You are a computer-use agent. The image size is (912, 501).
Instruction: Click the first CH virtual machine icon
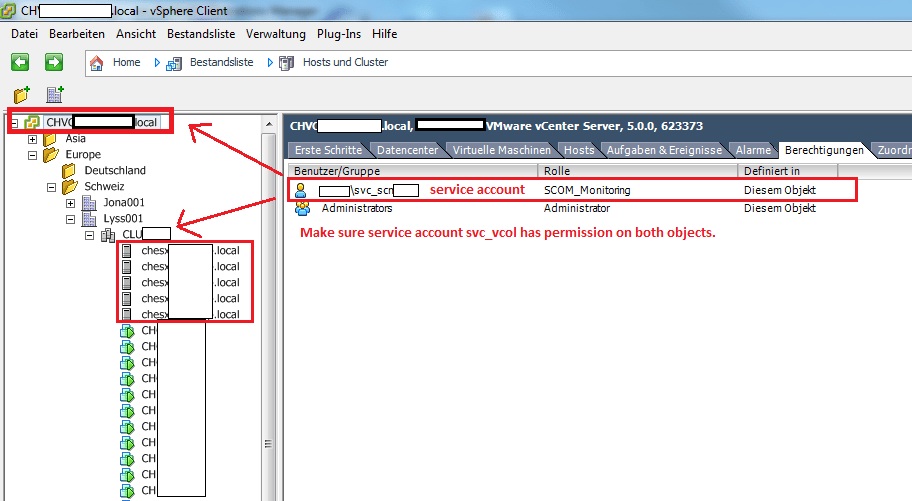pos(127,331)
